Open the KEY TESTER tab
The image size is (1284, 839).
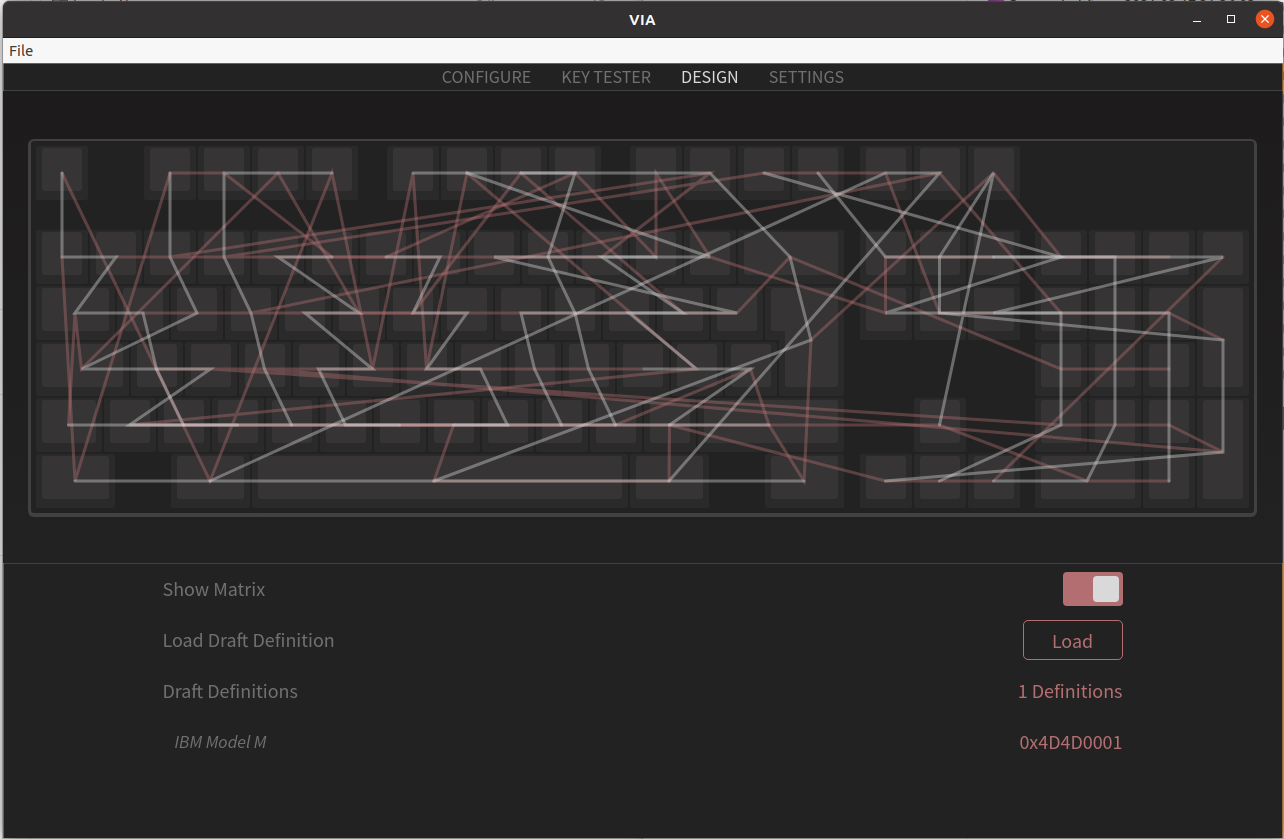click(606, 77)
